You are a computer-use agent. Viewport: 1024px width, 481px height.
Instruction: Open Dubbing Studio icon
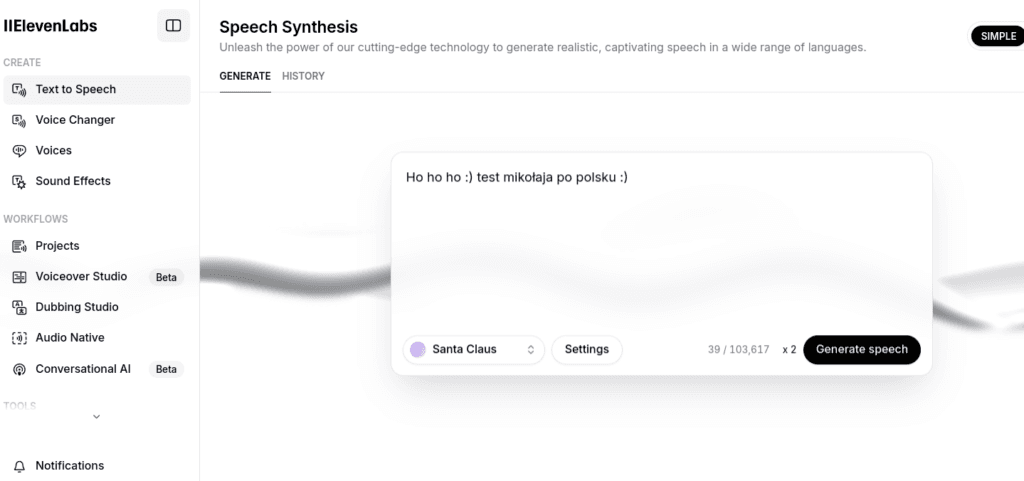pos(19,307)
